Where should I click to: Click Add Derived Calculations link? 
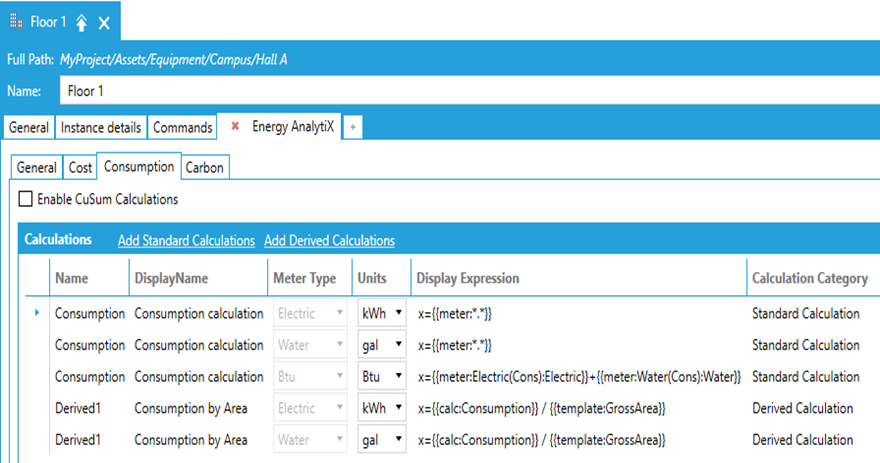pos(329,240)
